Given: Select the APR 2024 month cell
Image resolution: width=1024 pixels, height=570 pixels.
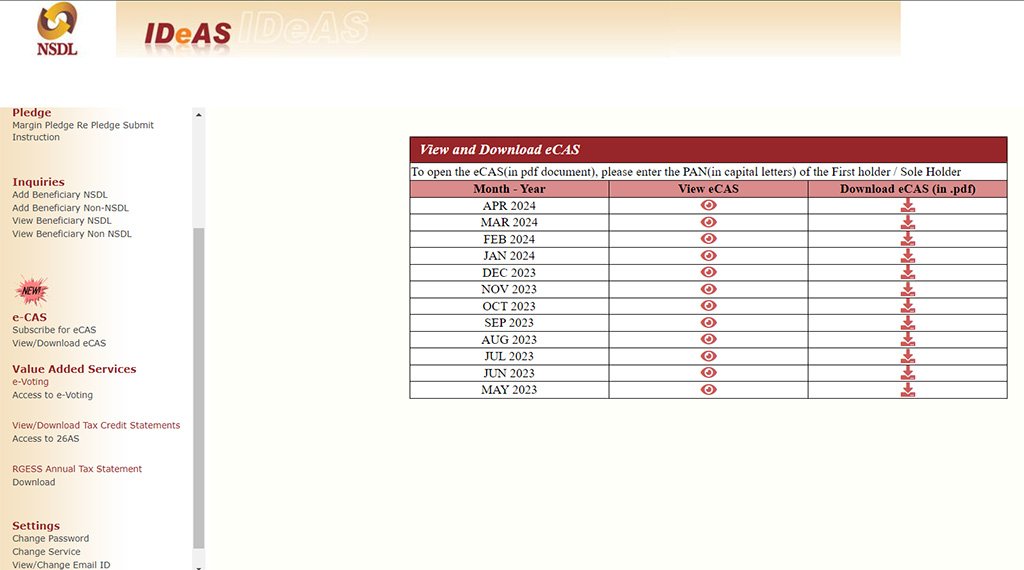Looking at the screenshot, I should [x=509, y=206].
